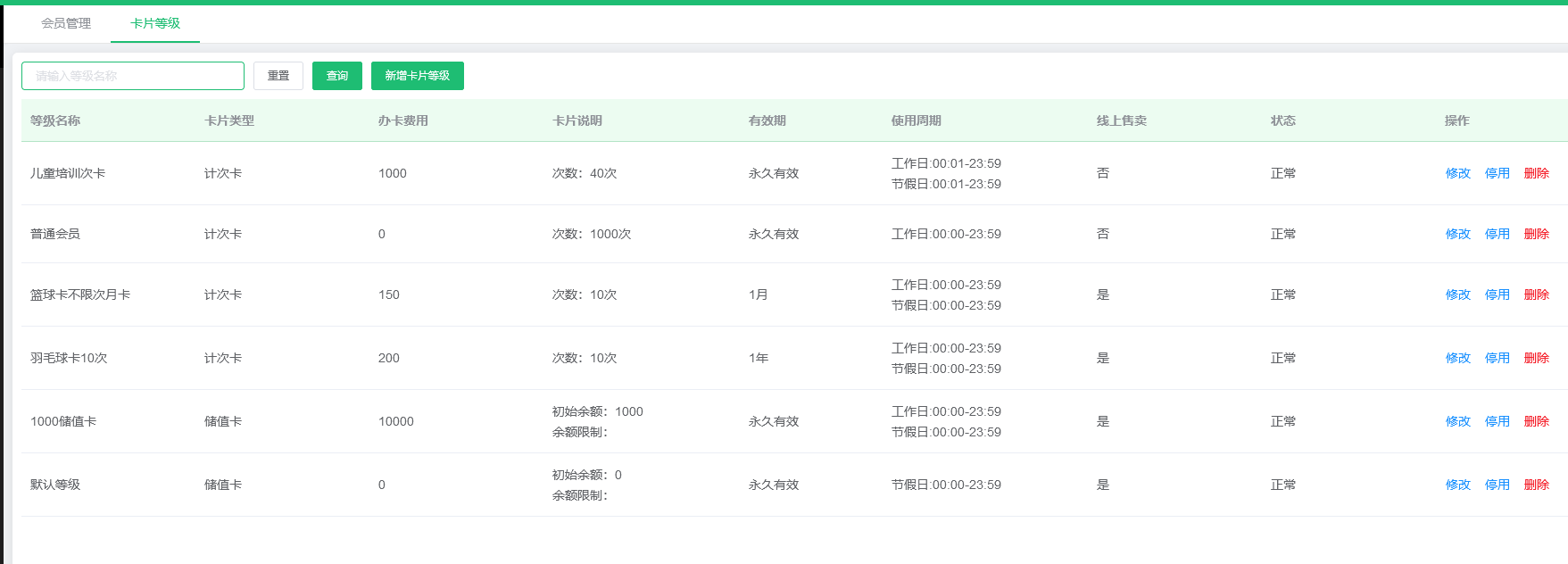Disable the 1000储值卡 level
This screenshot has width=1568, height=564.
[1497, 421]
